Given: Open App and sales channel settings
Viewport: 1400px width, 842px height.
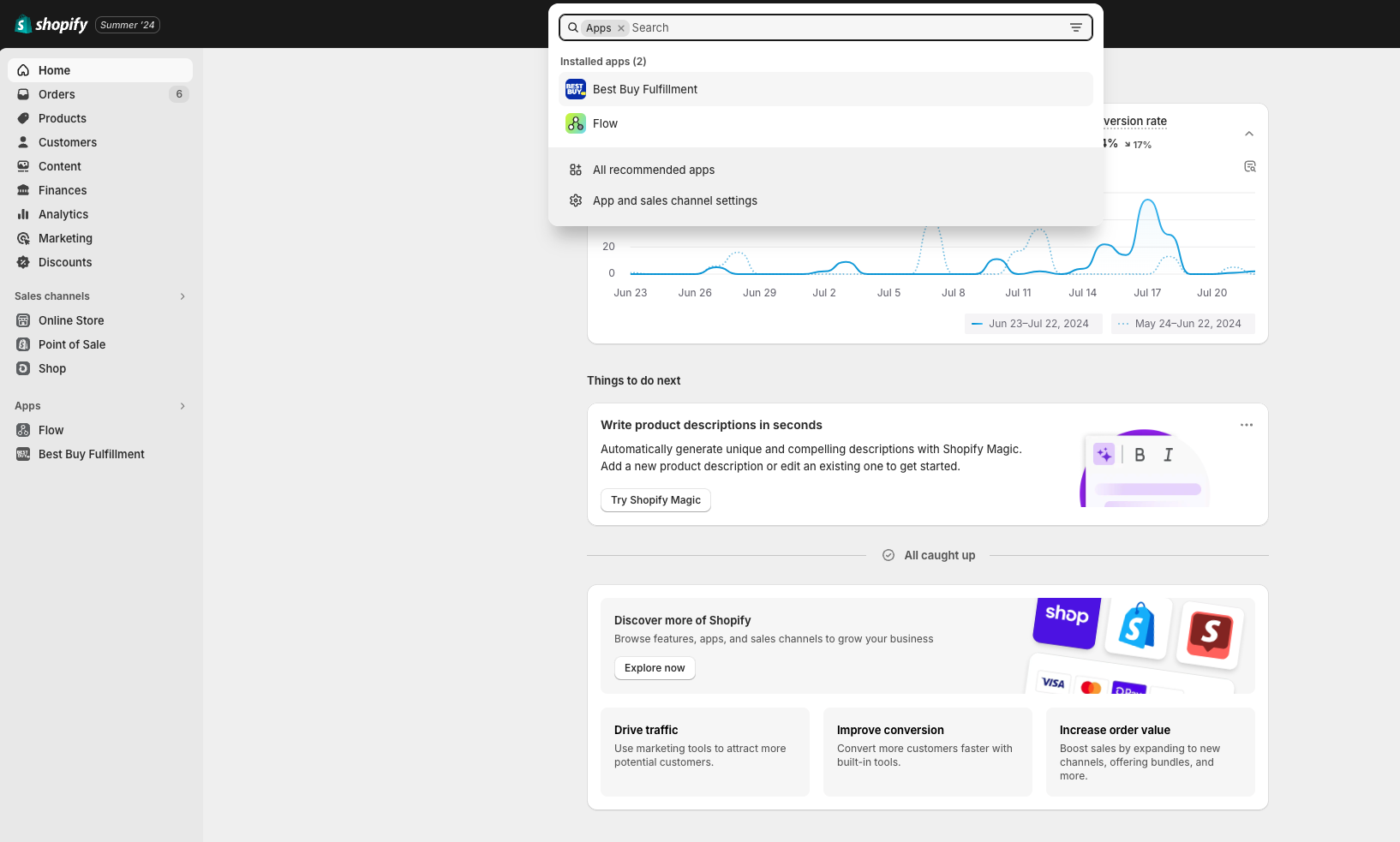Looking at the screenshot, I should click(x=826, y=200).
